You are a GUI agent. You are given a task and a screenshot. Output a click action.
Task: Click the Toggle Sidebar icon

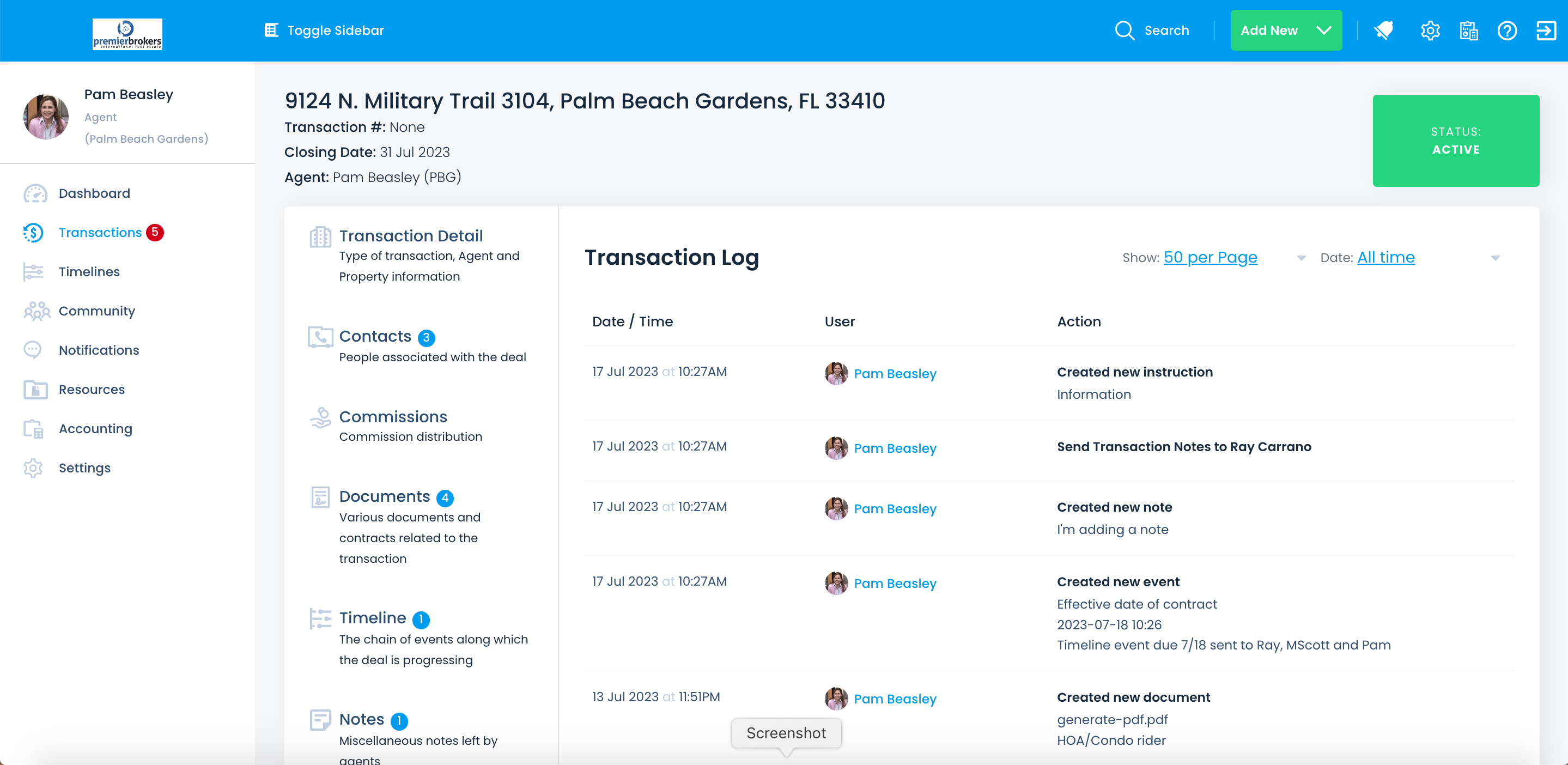point(271,30)
